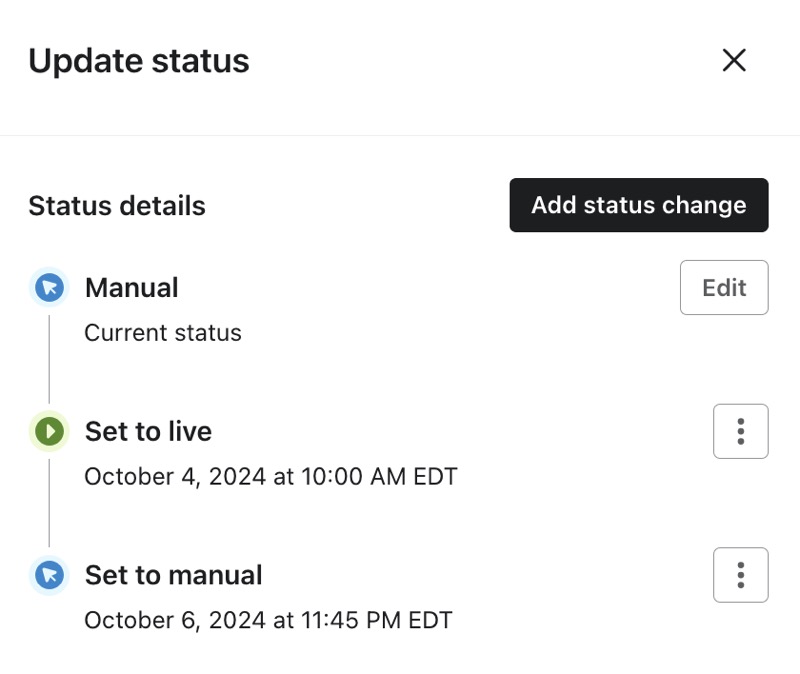Select the Set to live entry title
Viewport: 800px width, 674px height.
[x=148, y=432]
